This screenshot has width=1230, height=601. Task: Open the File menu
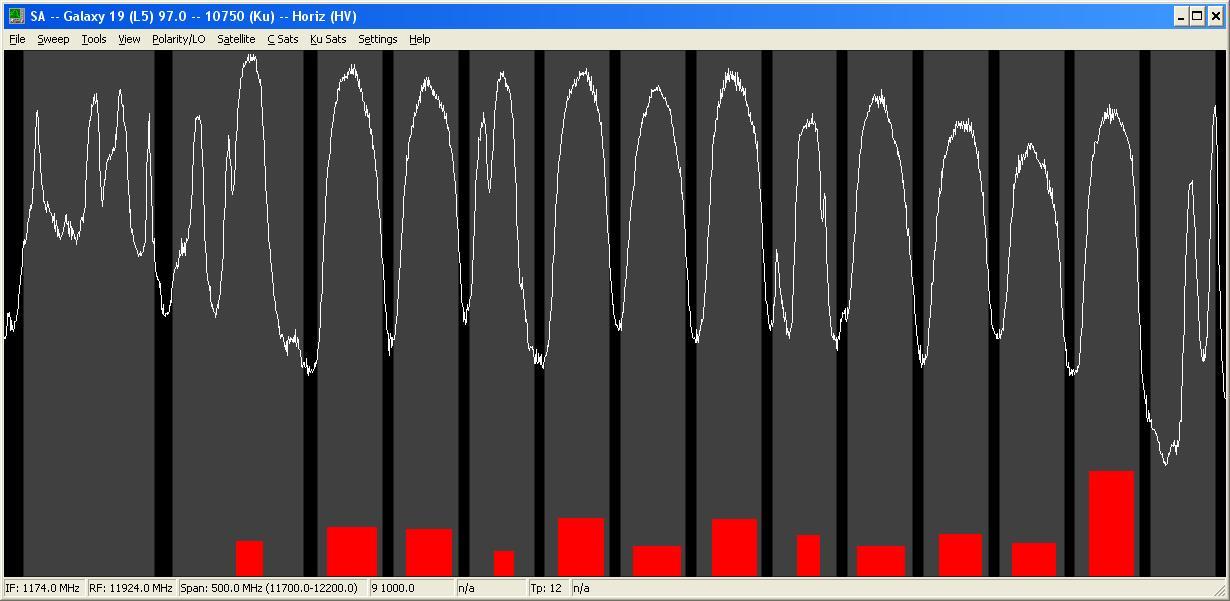[17, 39]
